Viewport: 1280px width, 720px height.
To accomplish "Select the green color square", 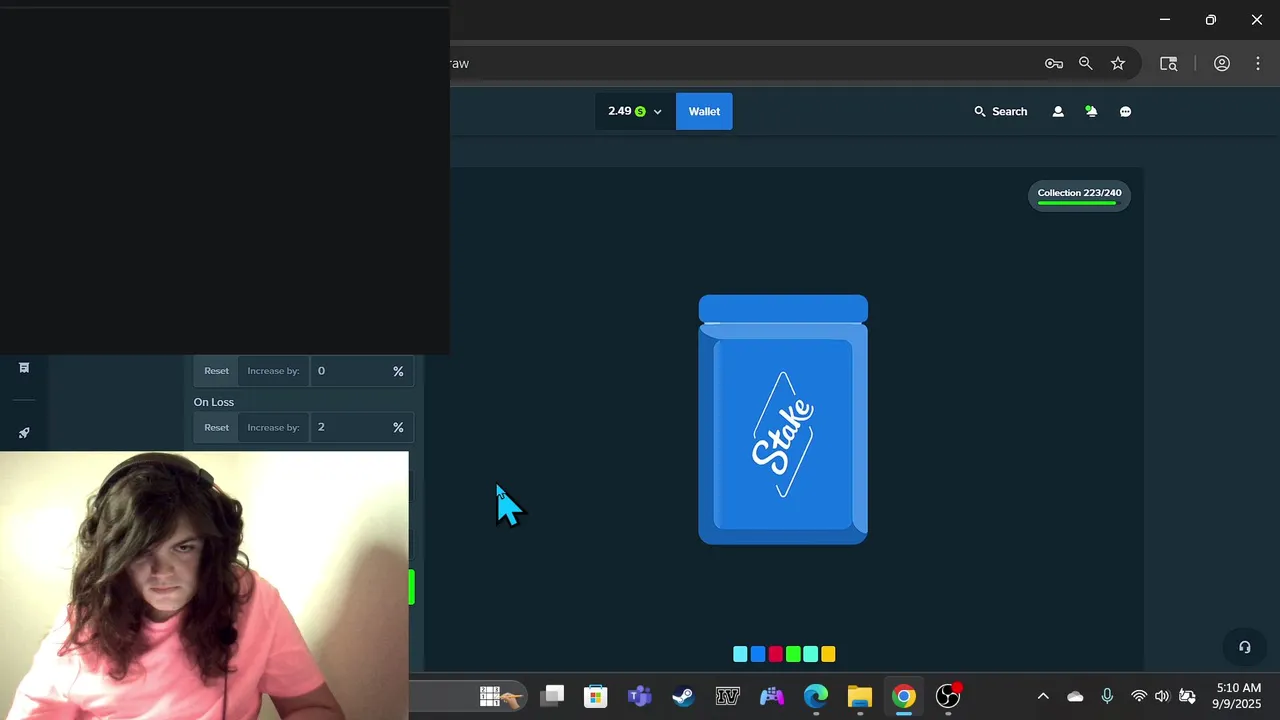I will point(793,654).
